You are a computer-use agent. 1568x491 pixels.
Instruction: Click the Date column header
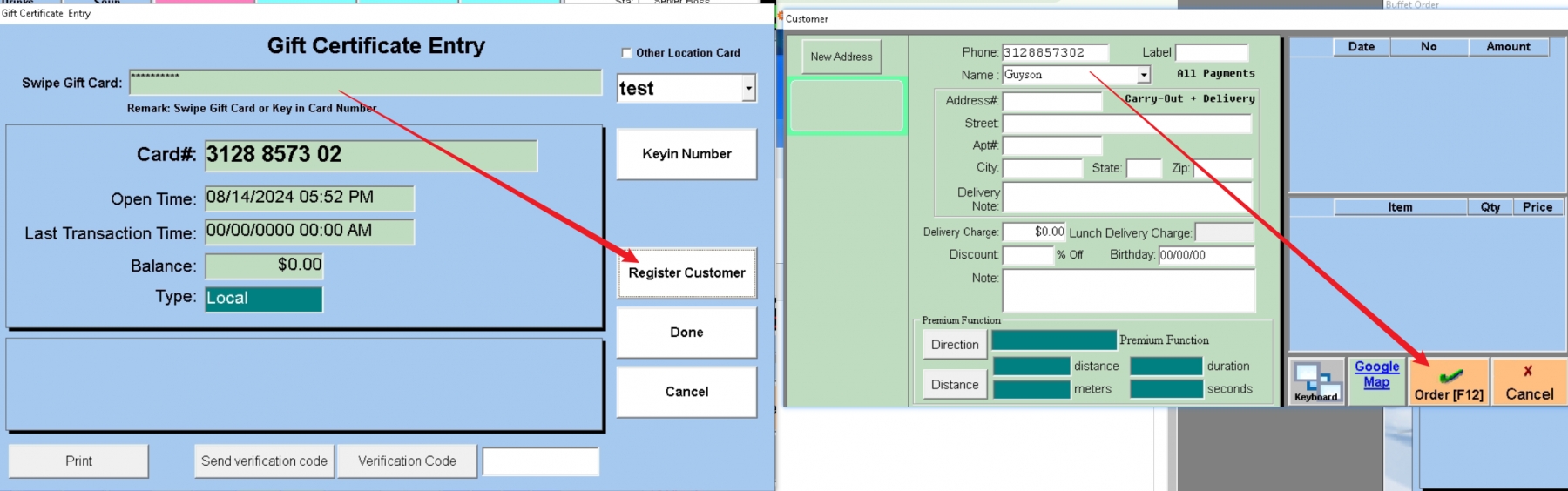pyautogui.click(x=1362, y=47)
